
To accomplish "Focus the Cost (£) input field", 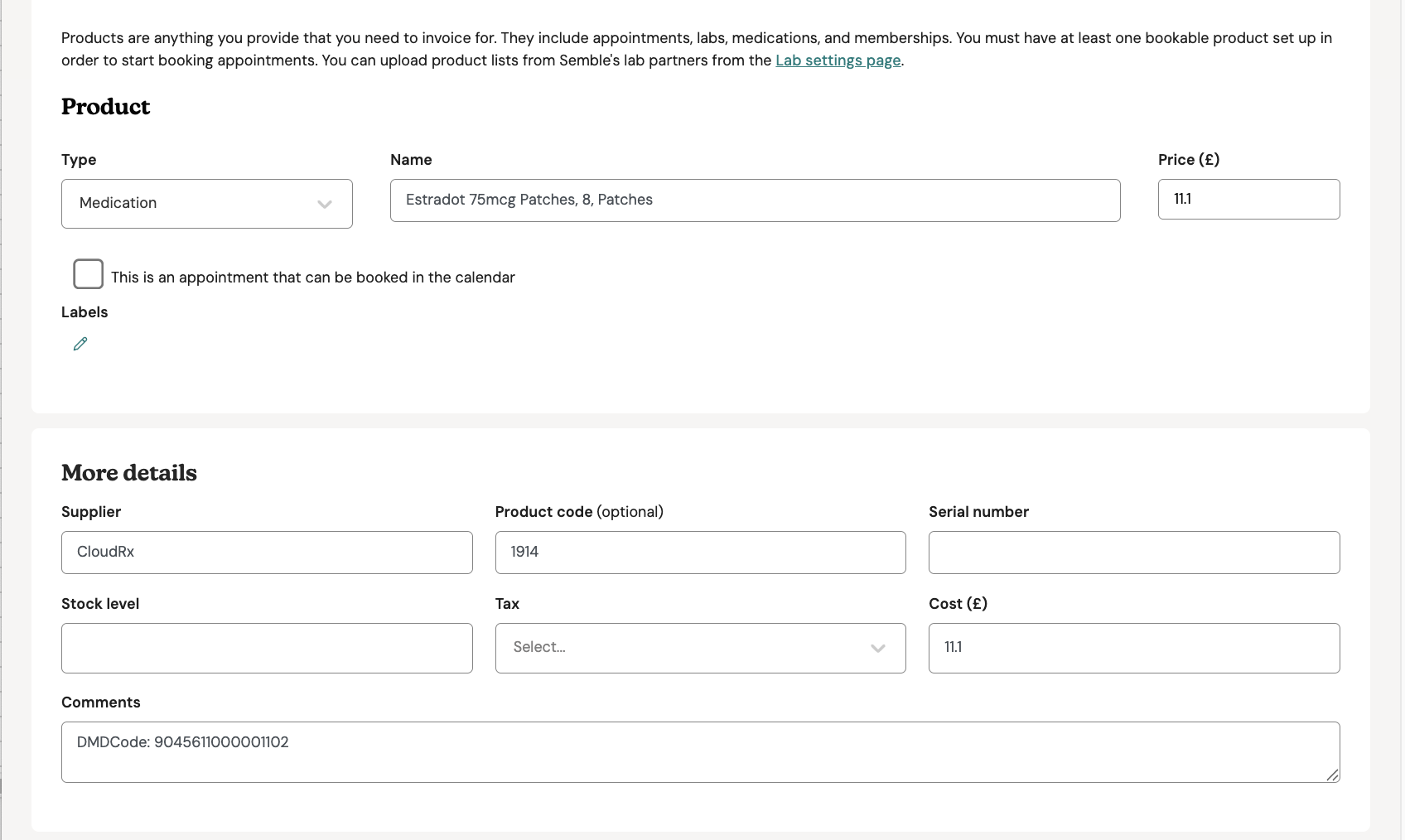I will (1133, 648).
